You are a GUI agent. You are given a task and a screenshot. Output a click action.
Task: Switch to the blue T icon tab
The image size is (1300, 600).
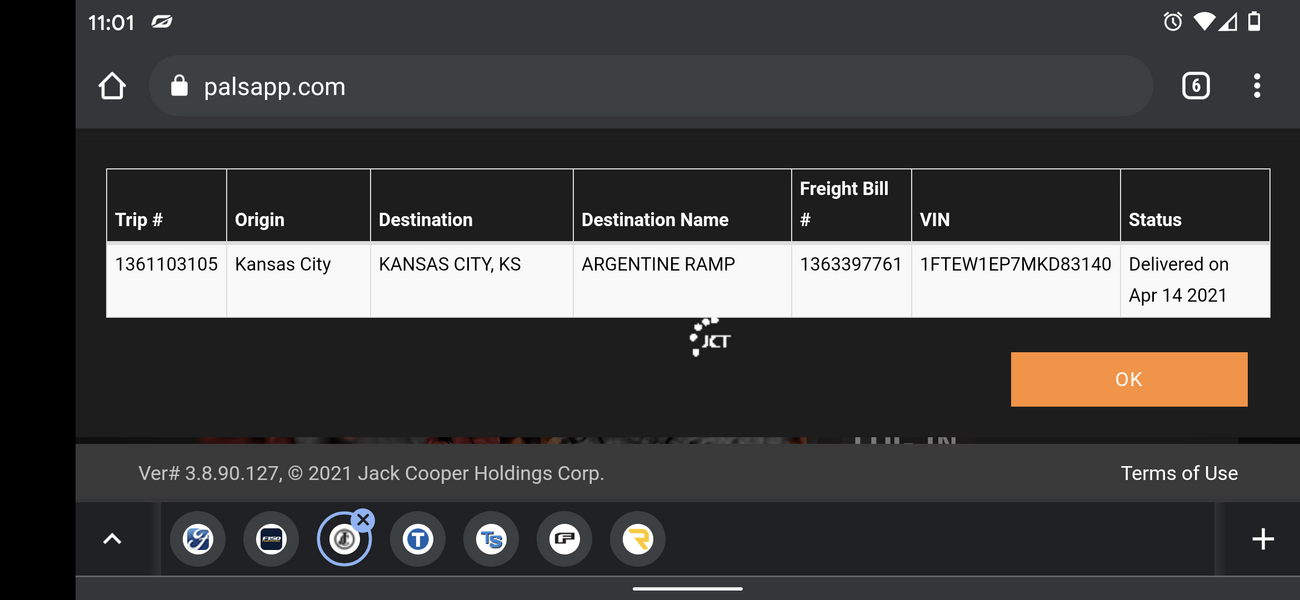click(417, 540)
